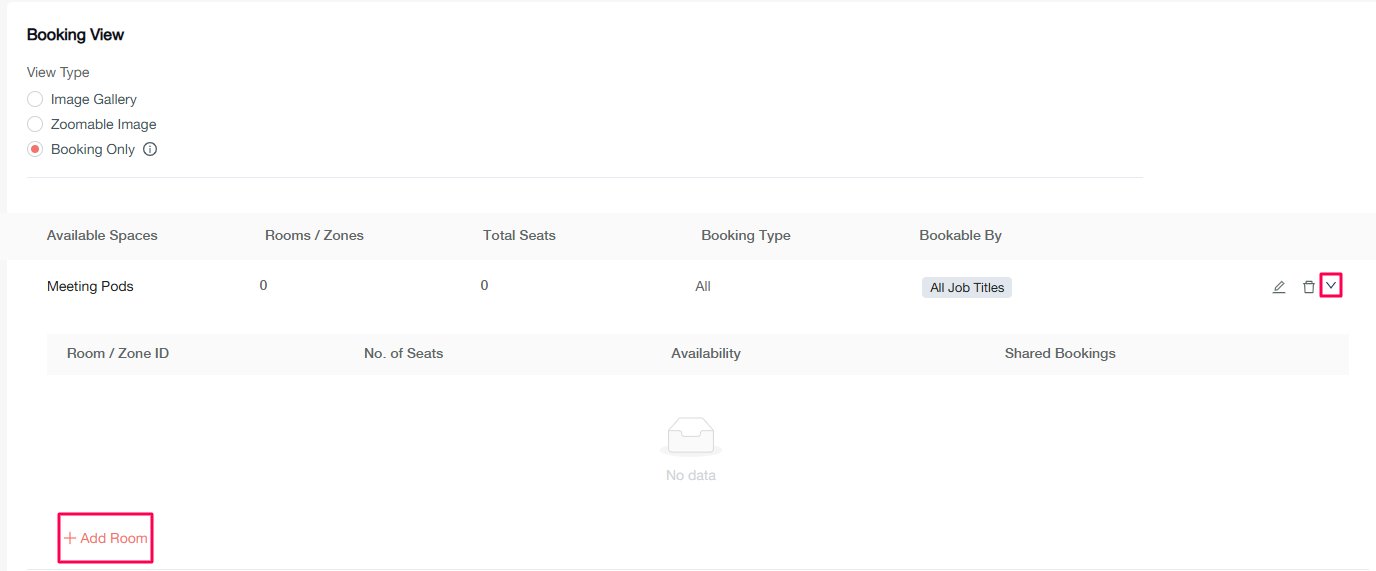The width and height of the screenshot is (1376, 571).
Task: Choose the Zoomable Image radio option
Action: [35, 125]
